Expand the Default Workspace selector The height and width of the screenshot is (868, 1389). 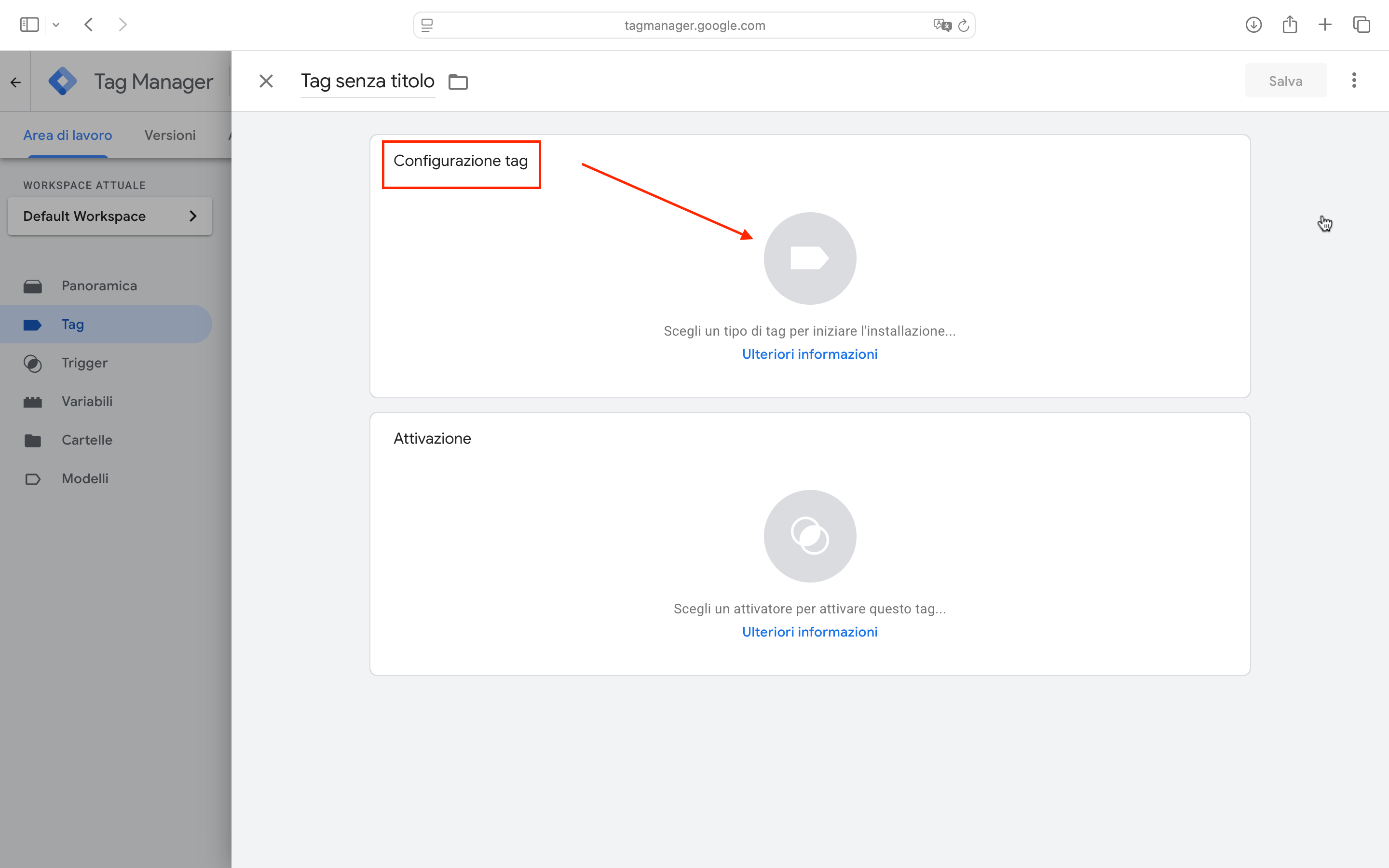pos(109,217)
